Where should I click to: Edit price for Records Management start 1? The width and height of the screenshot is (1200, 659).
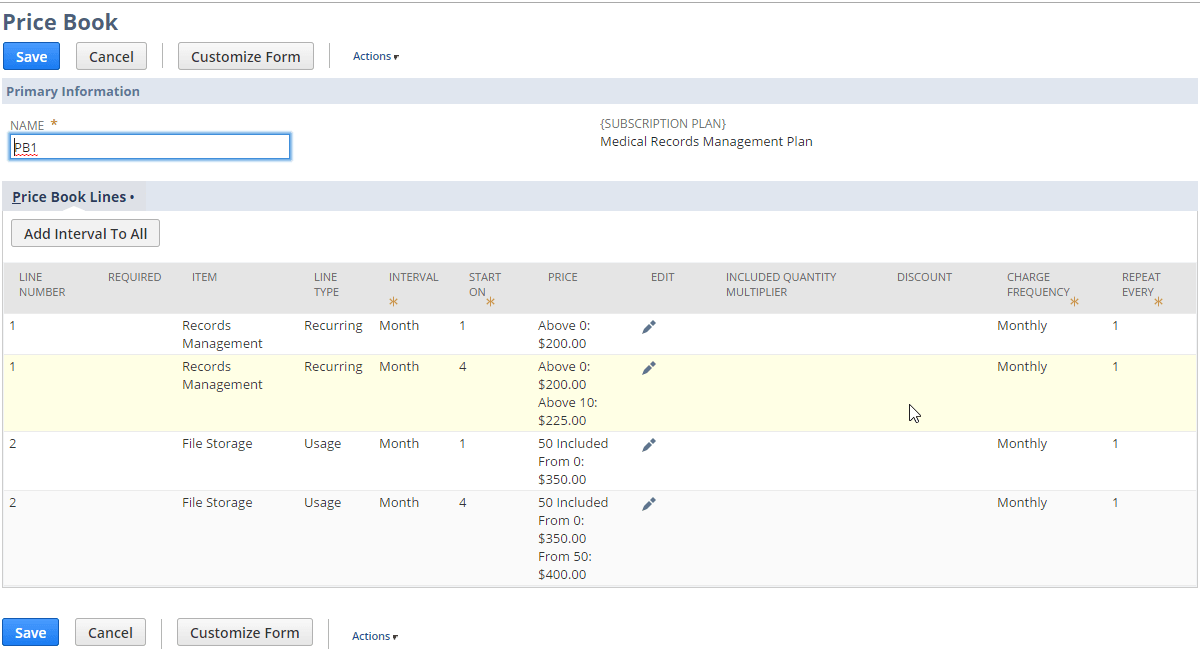[649, 327]
